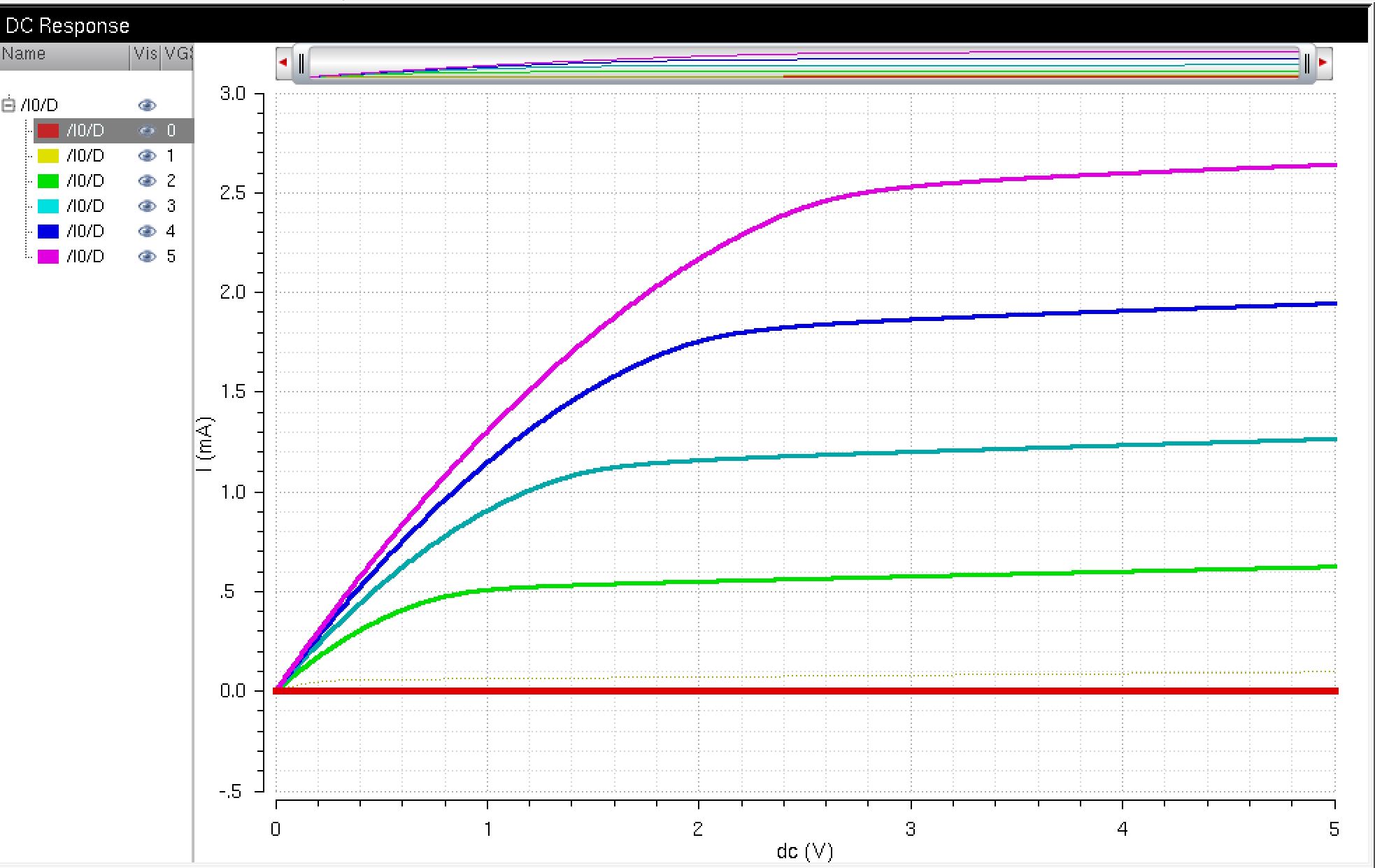Click the dc (V) x-axis label
Viewport: 1375px width, 868px height.
(804, 851)
